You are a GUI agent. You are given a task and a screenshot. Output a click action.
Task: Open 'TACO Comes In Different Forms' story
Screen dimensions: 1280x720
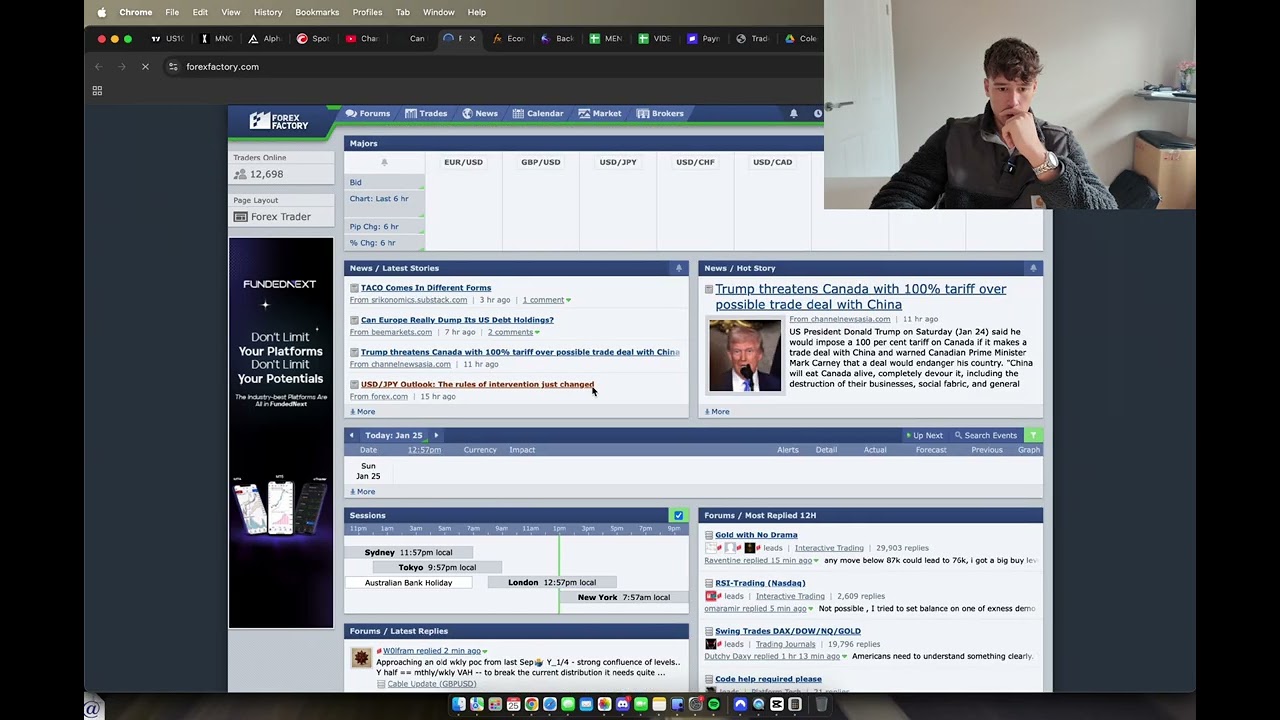click(x=426, y=288)
